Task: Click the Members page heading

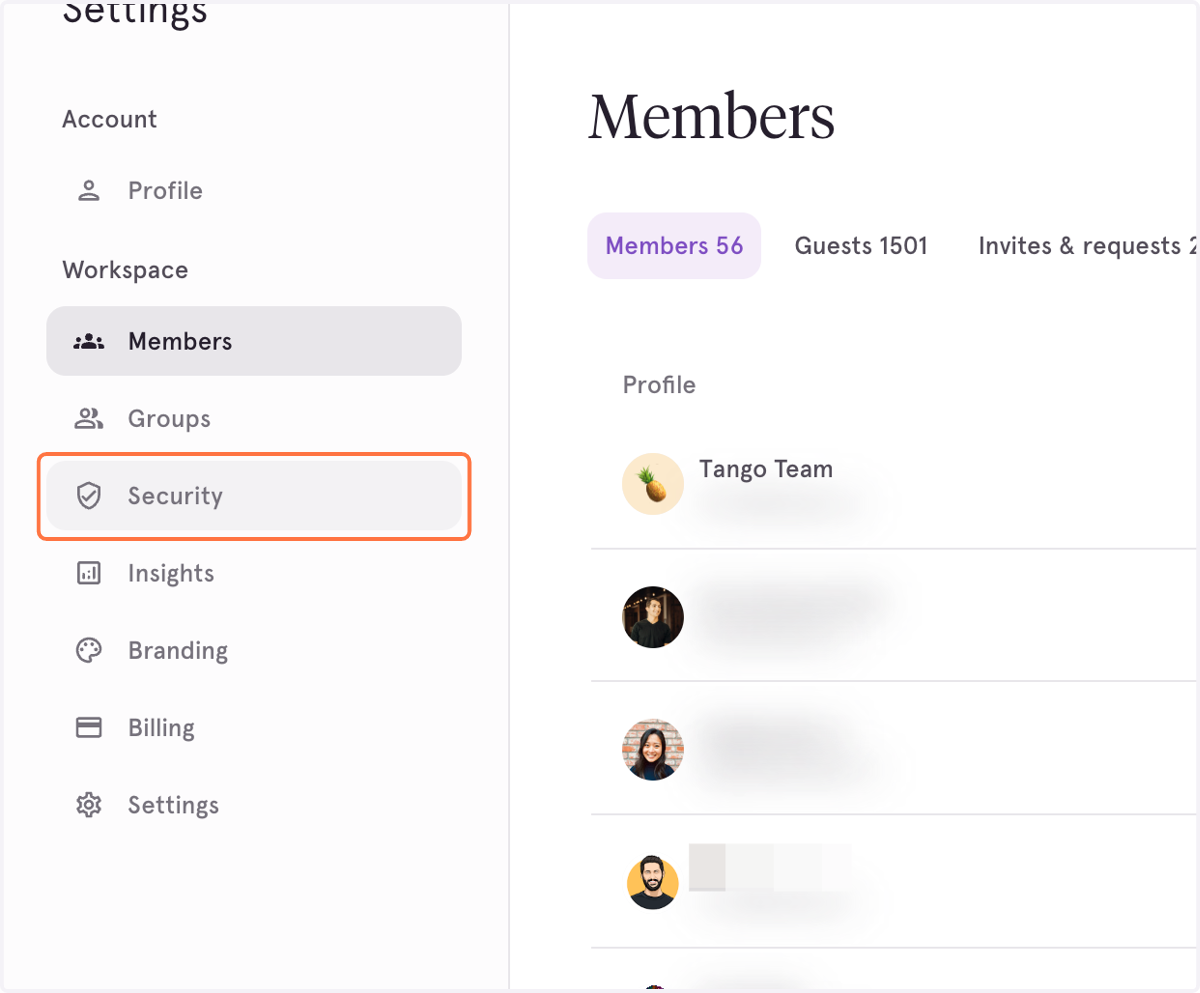Action: (712, 117)
